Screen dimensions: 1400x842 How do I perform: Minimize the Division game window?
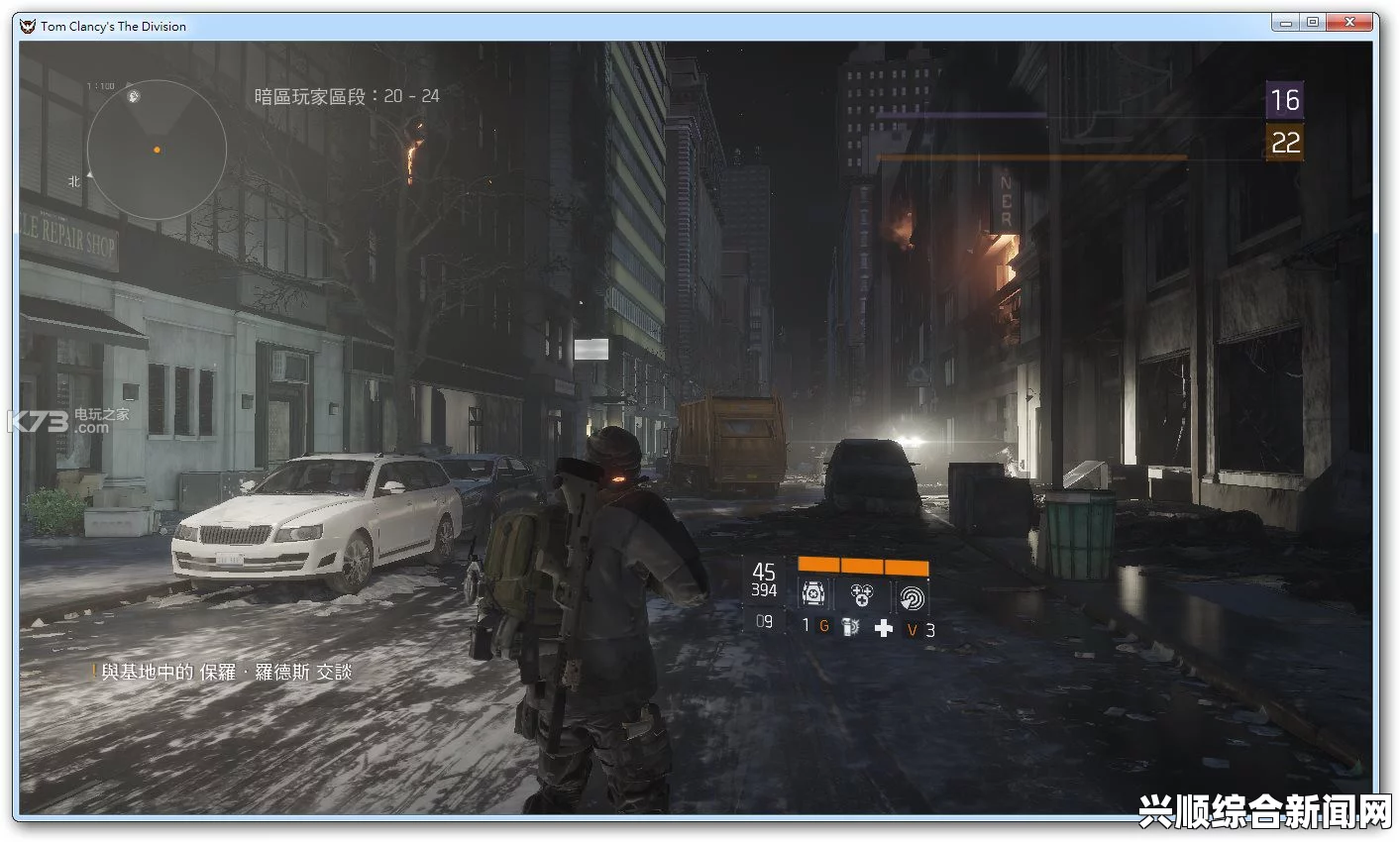(x=1286, y=23)
